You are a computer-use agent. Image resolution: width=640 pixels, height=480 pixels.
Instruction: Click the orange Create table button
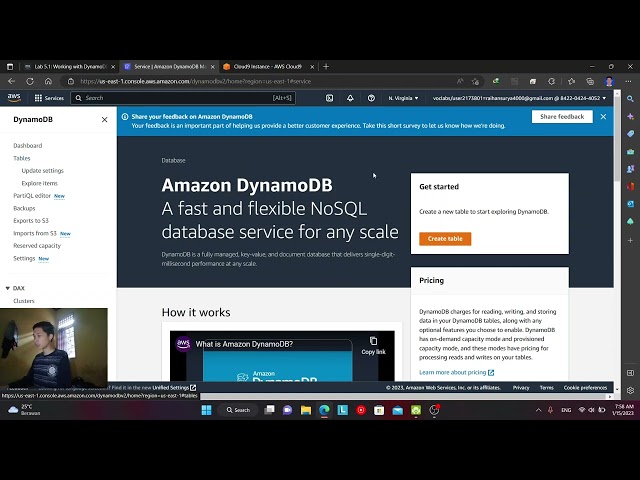pos(445,239)
